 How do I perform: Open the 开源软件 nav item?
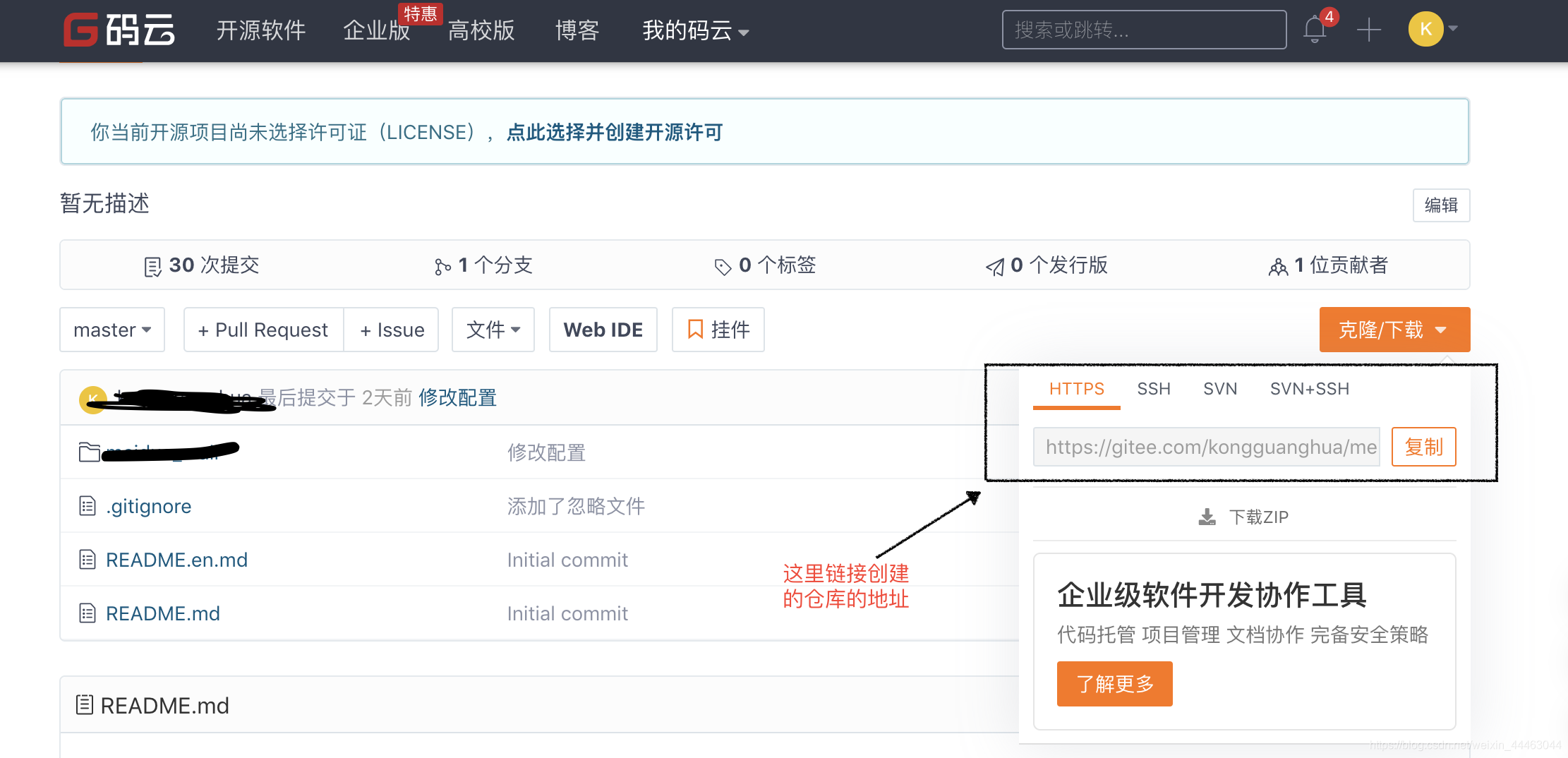click(260, 30)
